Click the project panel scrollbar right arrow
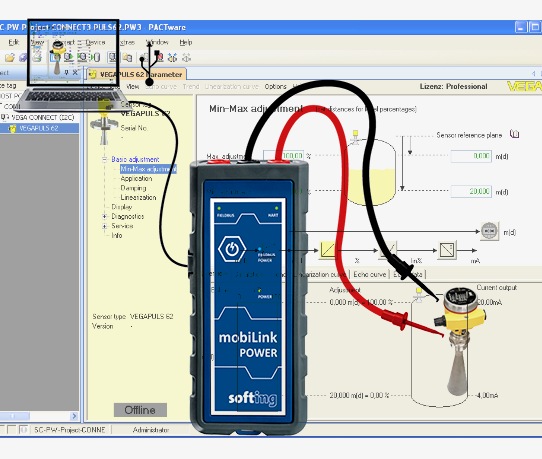The image size is (542, 459). pos(74,415)
